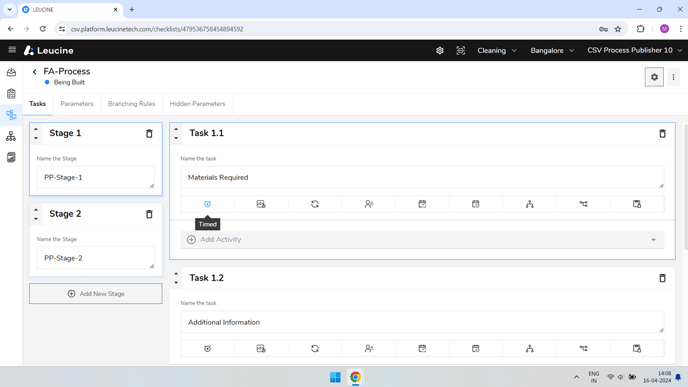
Task: Open CSV Process Publisher 10 user dropdown
Action: tap(634, 50)
